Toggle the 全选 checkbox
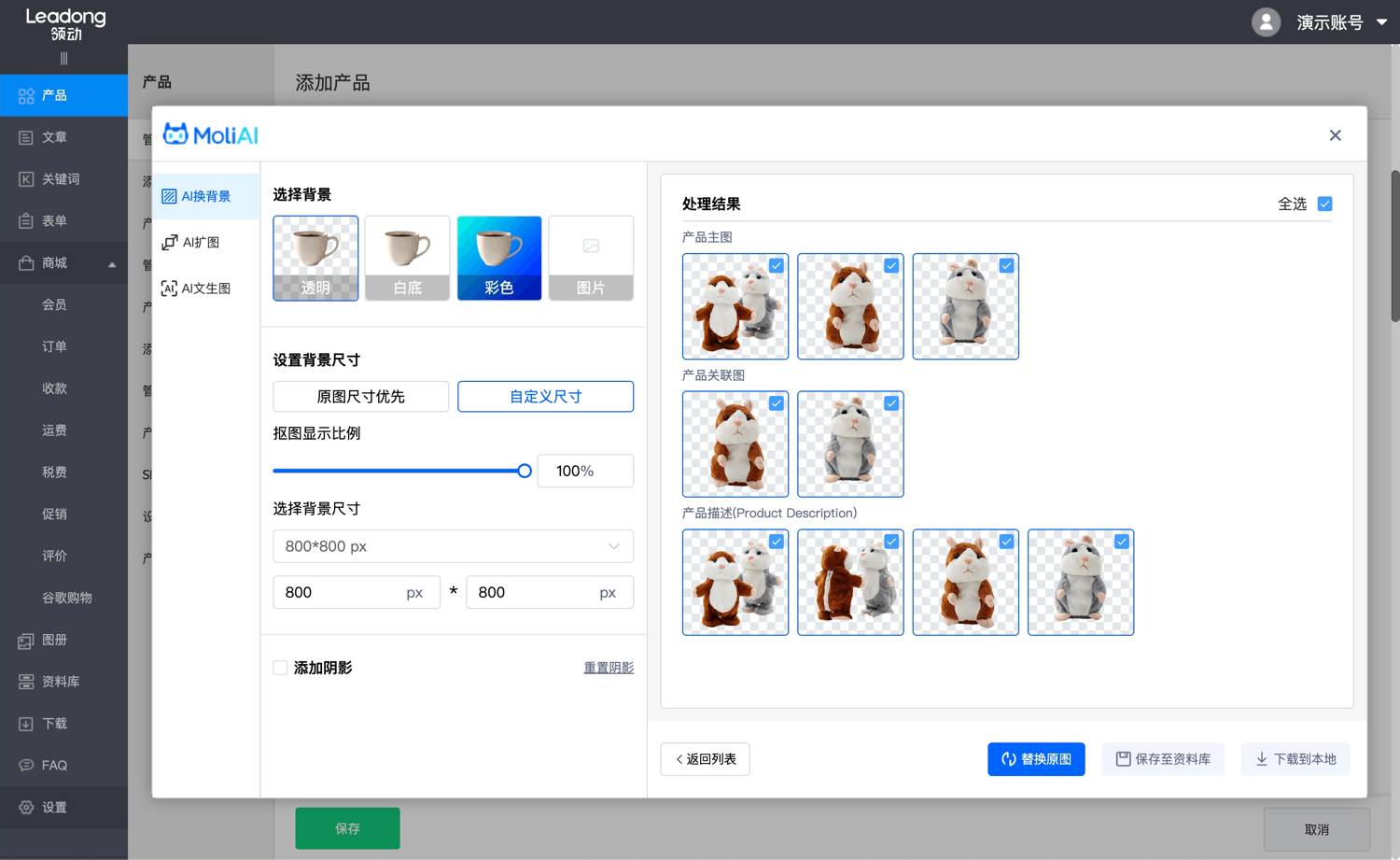Screen dimensions: 1400x860 (x=1324, y=204)
